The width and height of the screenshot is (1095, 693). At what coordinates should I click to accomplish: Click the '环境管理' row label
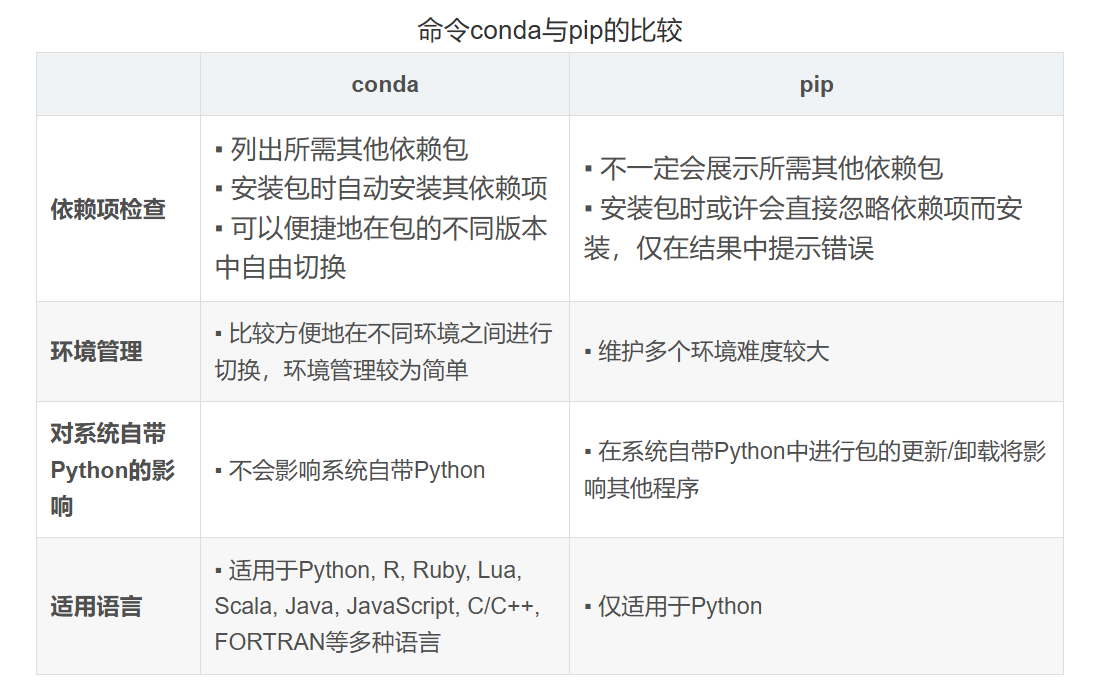97,352
